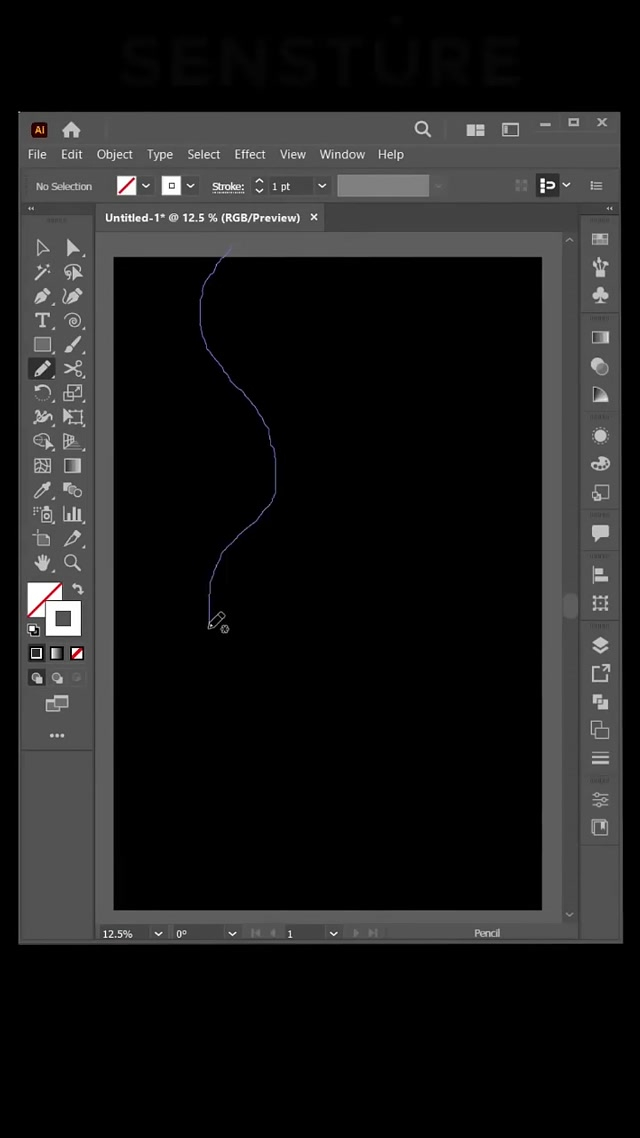The height and width of the screenshot is (1138, 640).
Task: Open the Object menu
Action: (114, 154)
